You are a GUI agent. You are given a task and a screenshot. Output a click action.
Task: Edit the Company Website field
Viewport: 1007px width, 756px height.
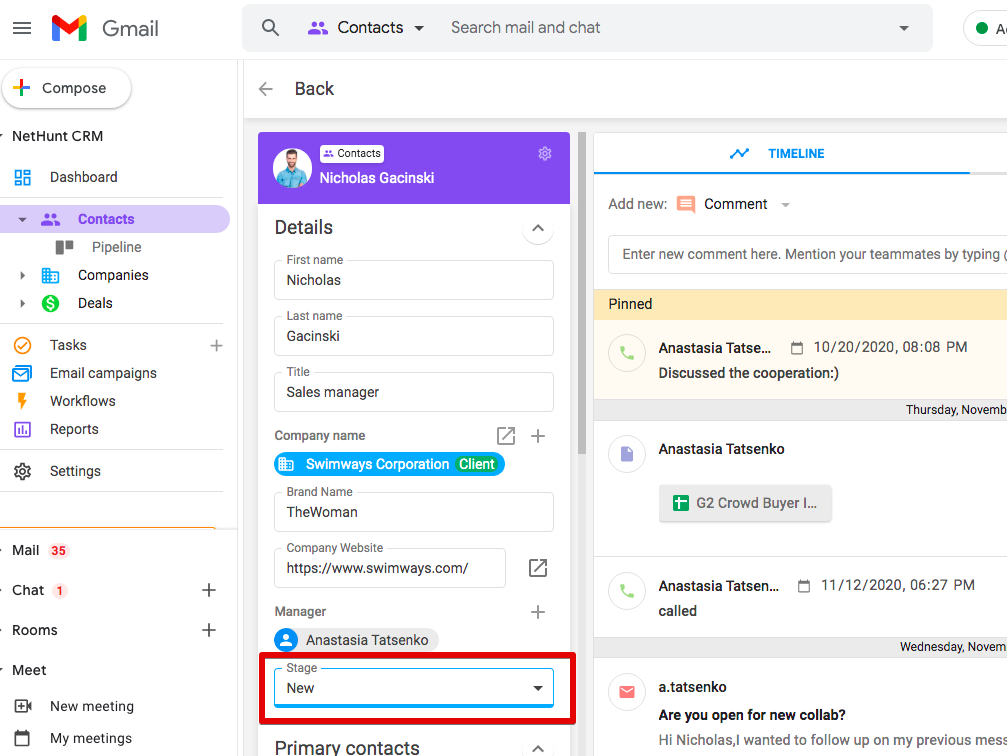pyautogui.click(x=390, y=568)
